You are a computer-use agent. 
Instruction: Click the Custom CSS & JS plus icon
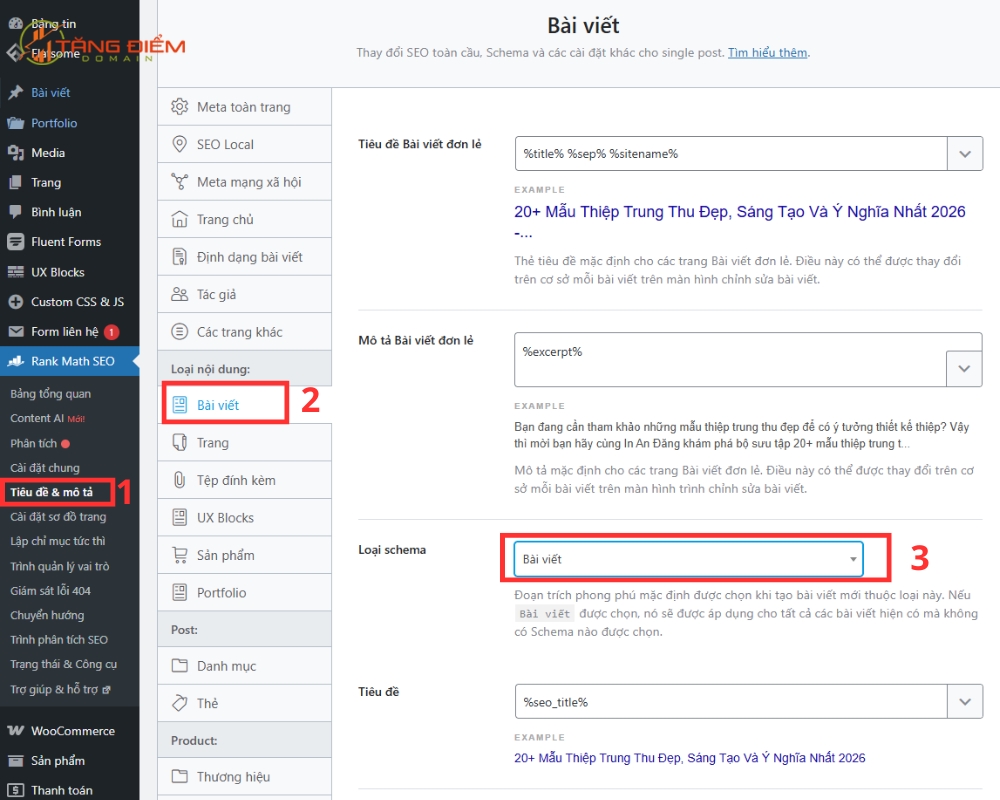point(16,302)
